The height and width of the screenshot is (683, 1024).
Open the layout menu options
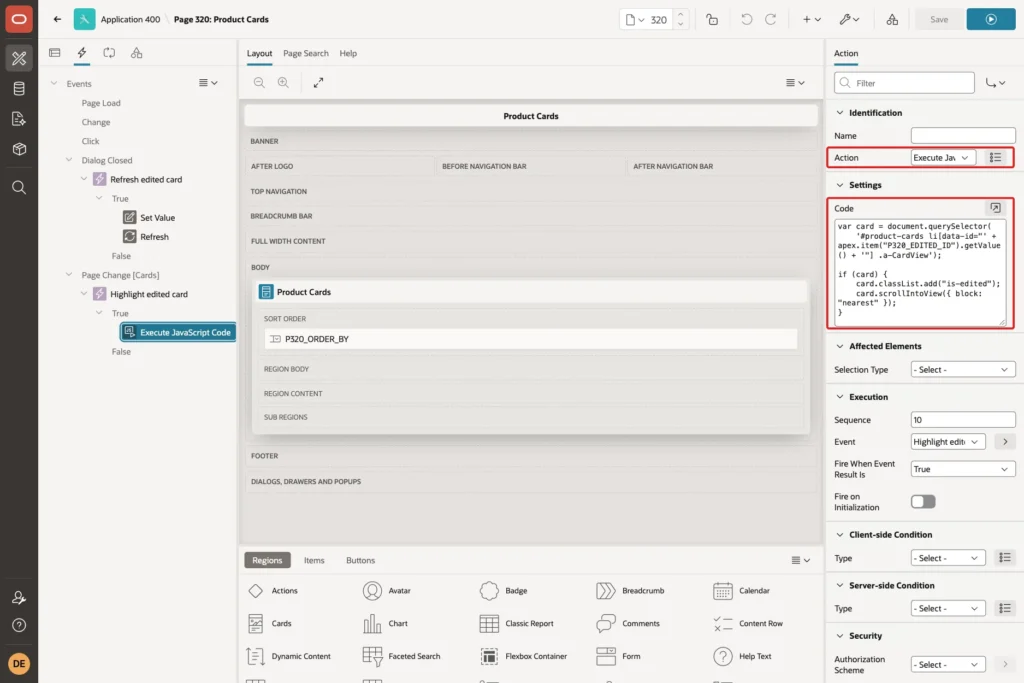[795, 82]
